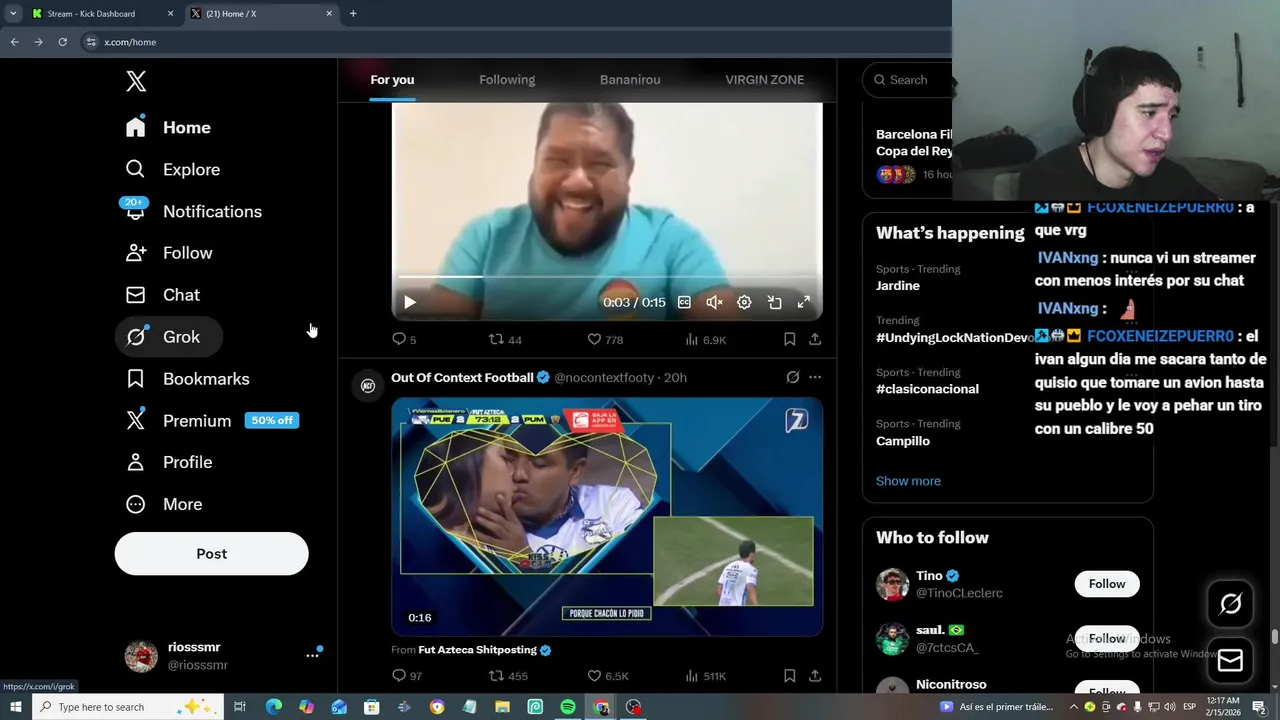Open the Windows Start menu
1280x720 pixels.
click(x=15, y=707)
